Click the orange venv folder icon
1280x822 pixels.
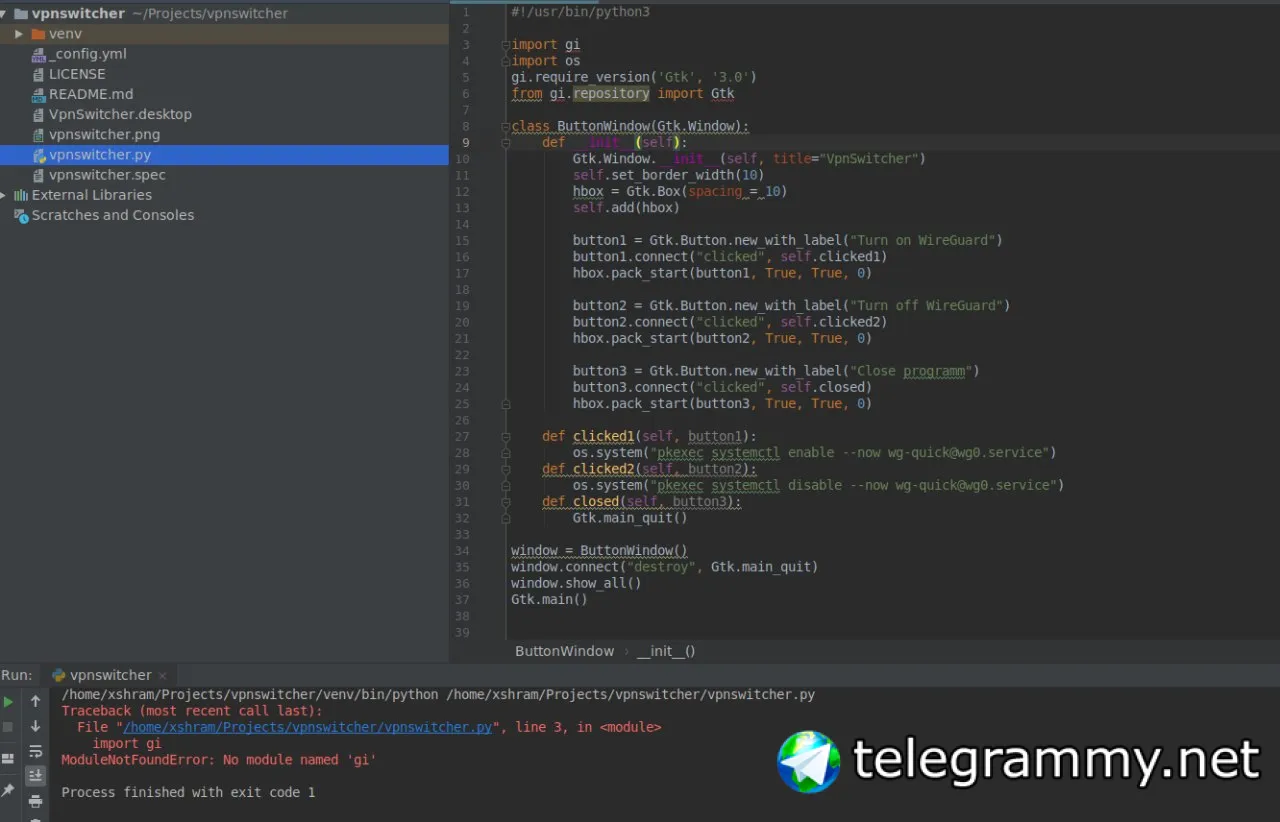pos(39,34)
